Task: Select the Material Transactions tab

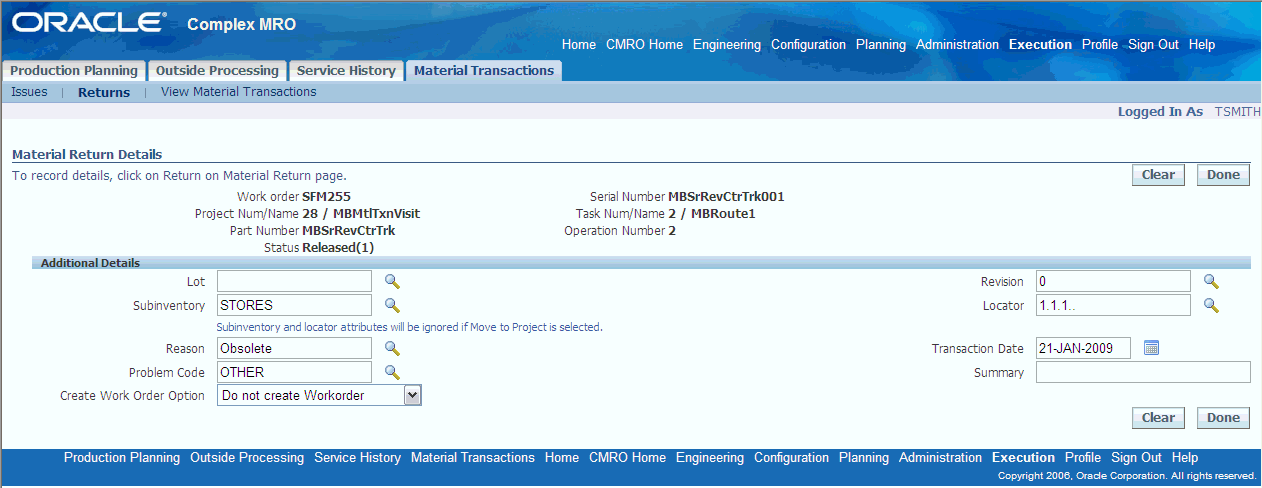Action: pyautogui.click(x=484, y=71)
